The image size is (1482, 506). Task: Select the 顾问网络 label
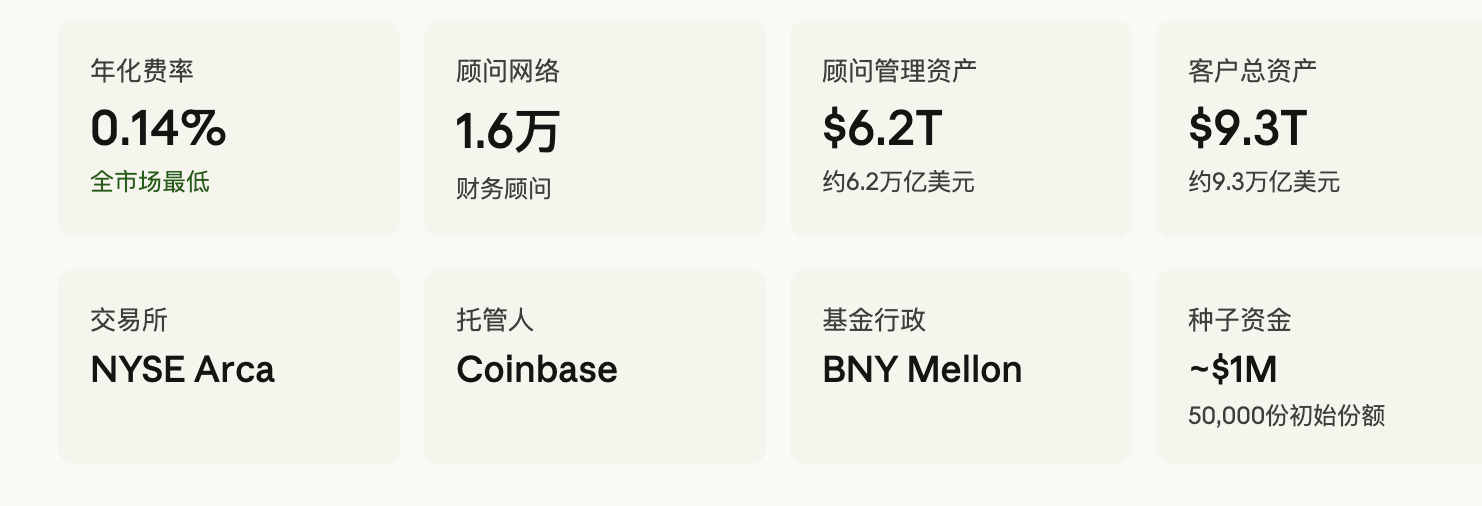508,71
